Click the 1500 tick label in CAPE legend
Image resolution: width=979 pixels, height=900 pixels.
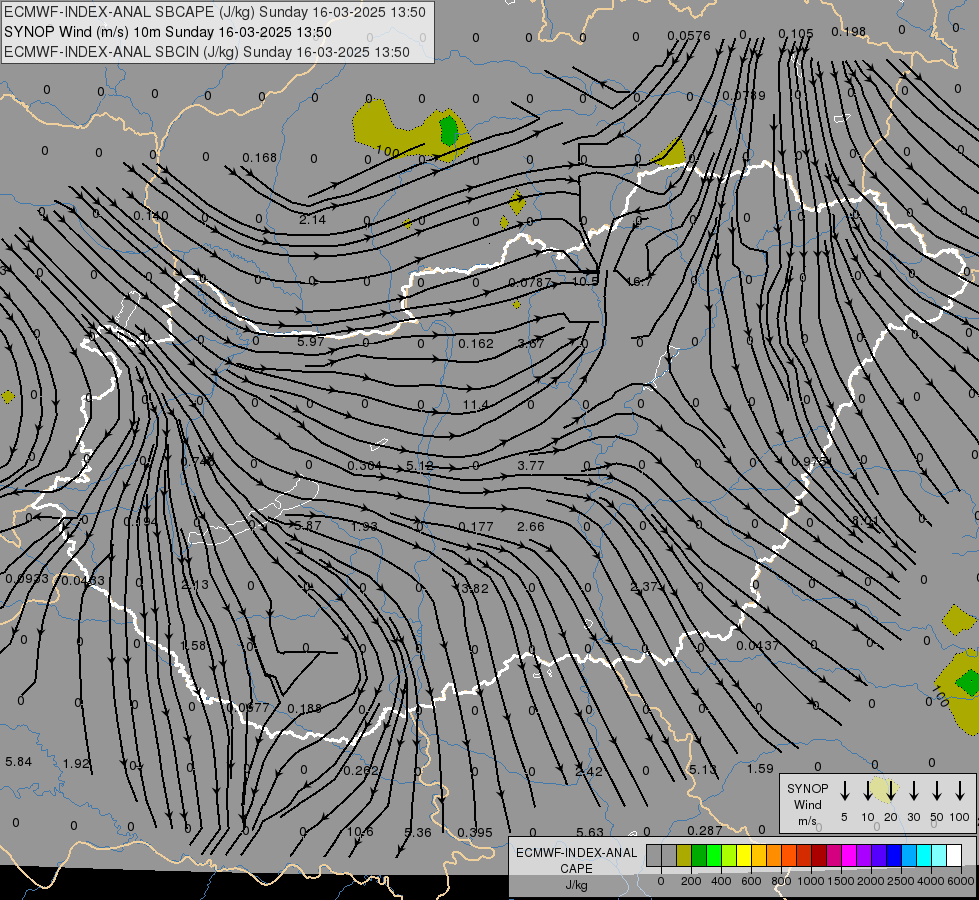[841, 881]
